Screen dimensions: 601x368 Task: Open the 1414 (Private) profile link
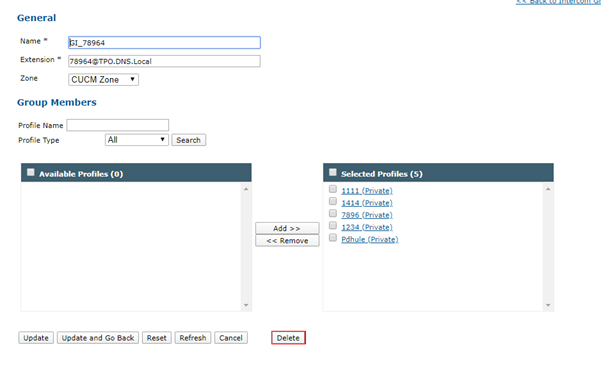pyautogui.click(x=367, y=203)
